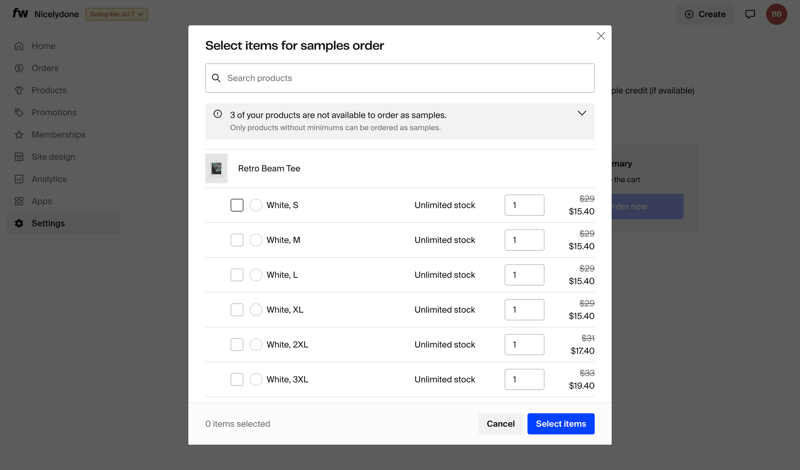Open the chat messages icon

[x=750, y=14]
